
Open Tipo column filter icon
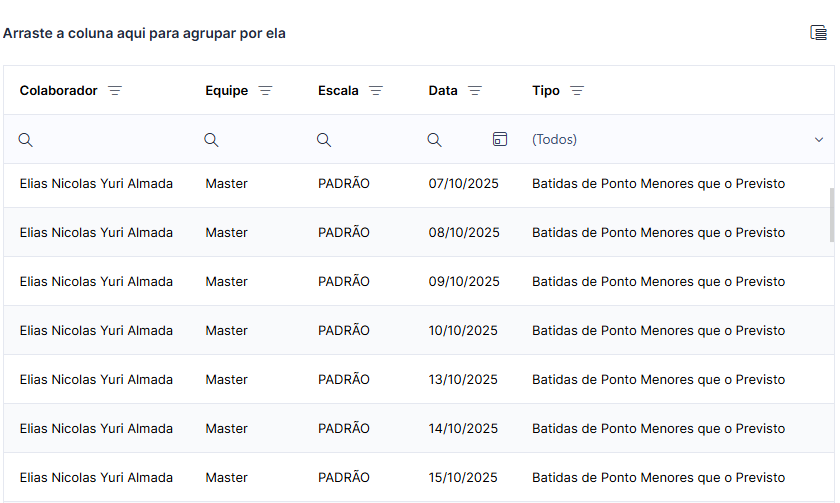(576, 91)
